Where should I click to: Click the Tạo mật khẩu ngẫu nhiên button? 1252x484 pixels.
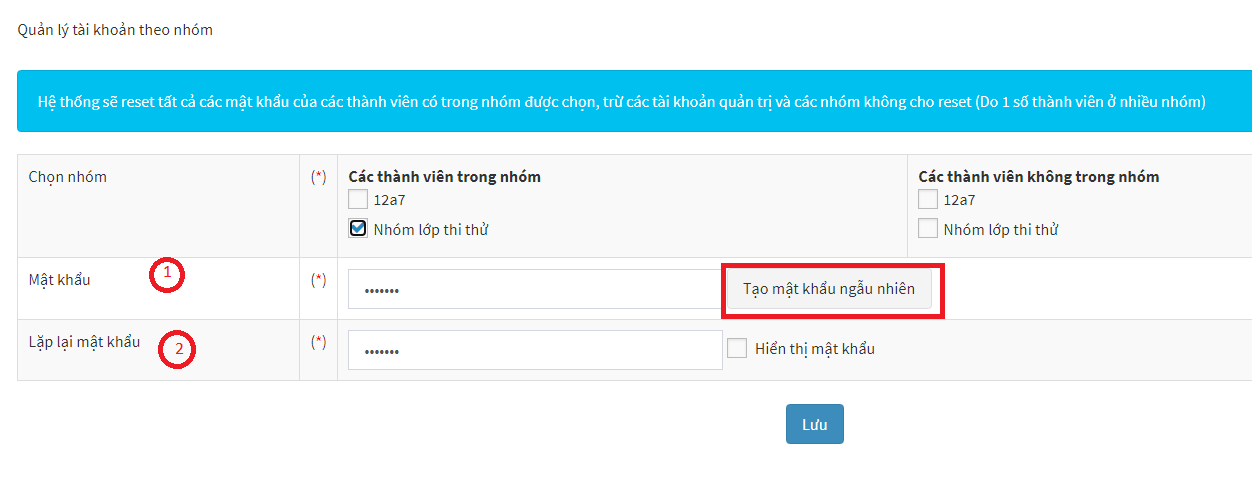[x=829, y=288]
